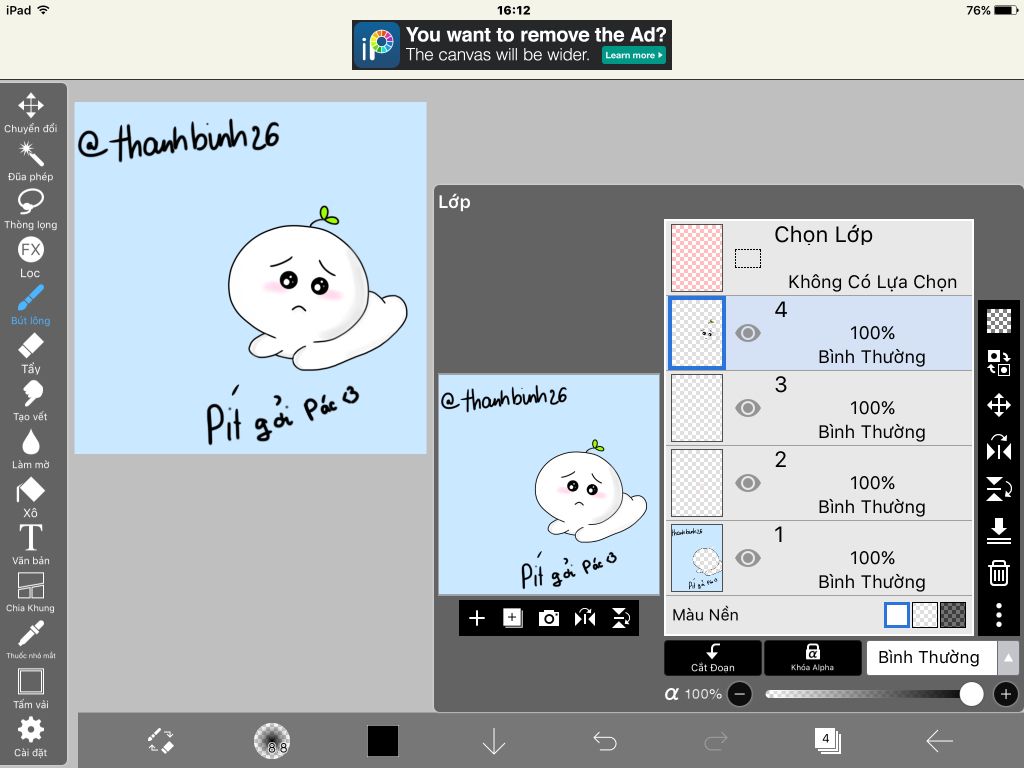The width and height of the screenshot is (1024, 768).
Task: Click the blend mode up arrow
Action: coord(1008,658)
